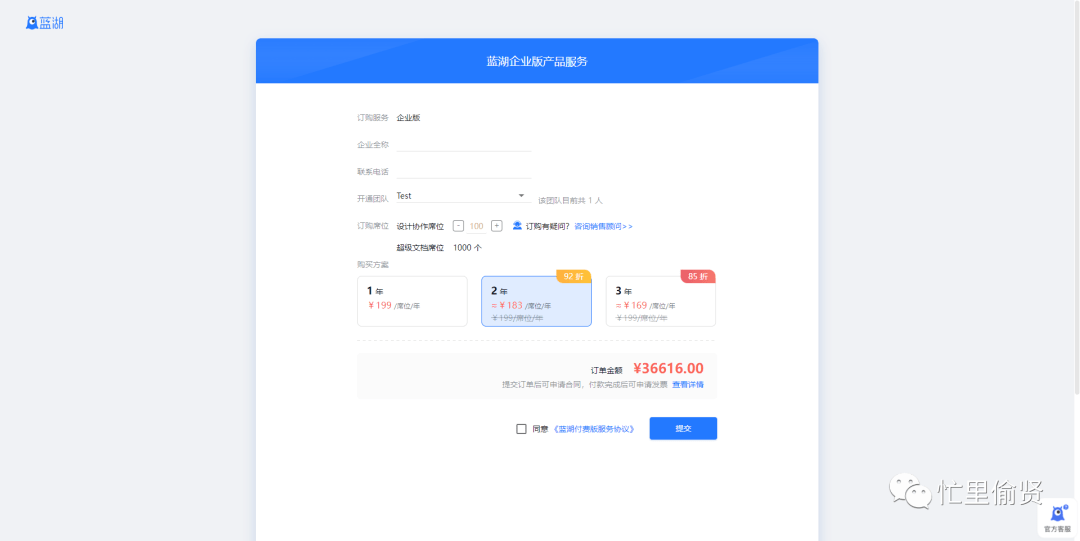Click the 蓝湖 logo in top-left
1080x541 pixels.
tap(45, 22)
